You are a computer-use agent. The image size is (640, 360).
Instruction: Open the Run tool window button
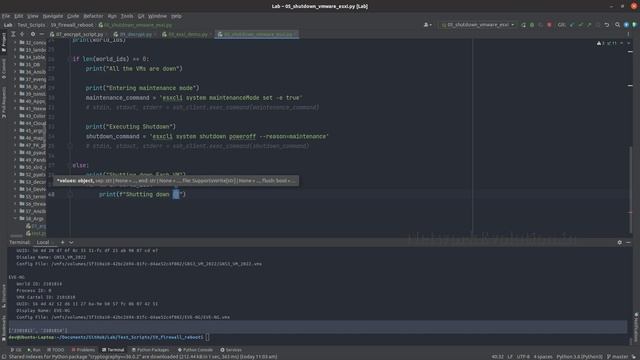coord(34,350)
